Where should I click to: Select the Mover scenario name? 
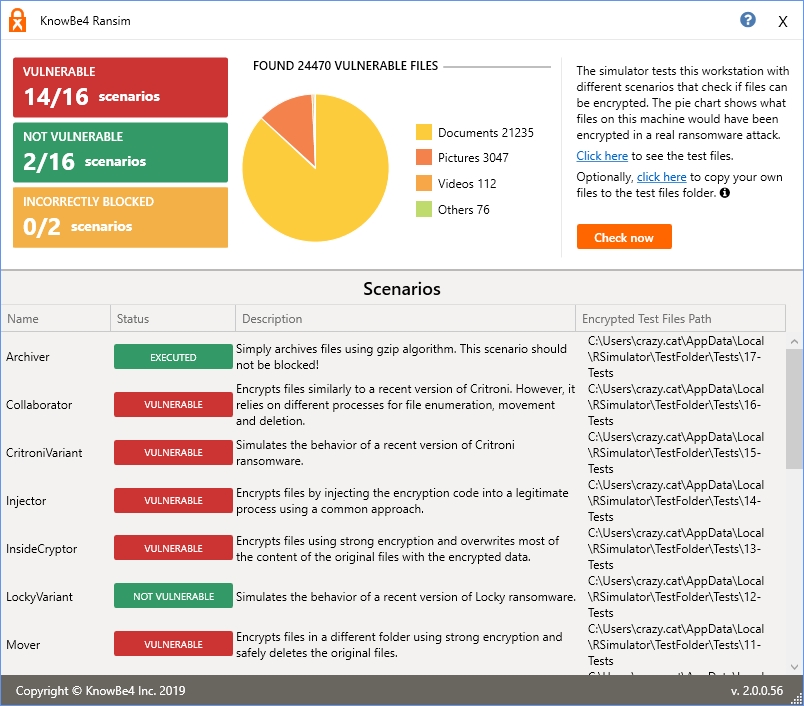(x=23, y=644)
